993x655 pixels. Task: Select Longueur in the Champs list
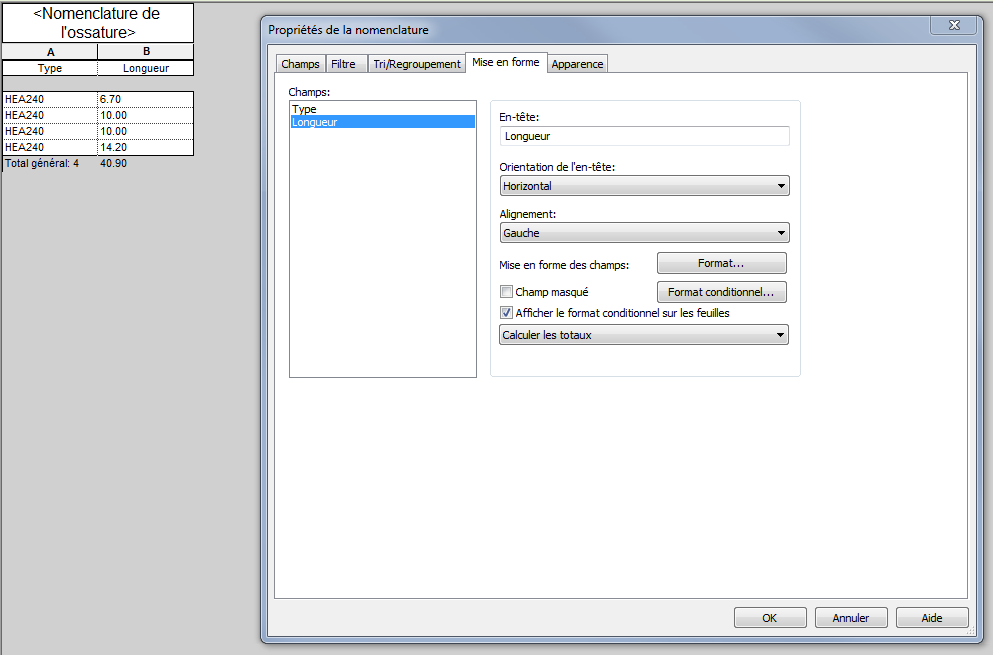point(314,122)
